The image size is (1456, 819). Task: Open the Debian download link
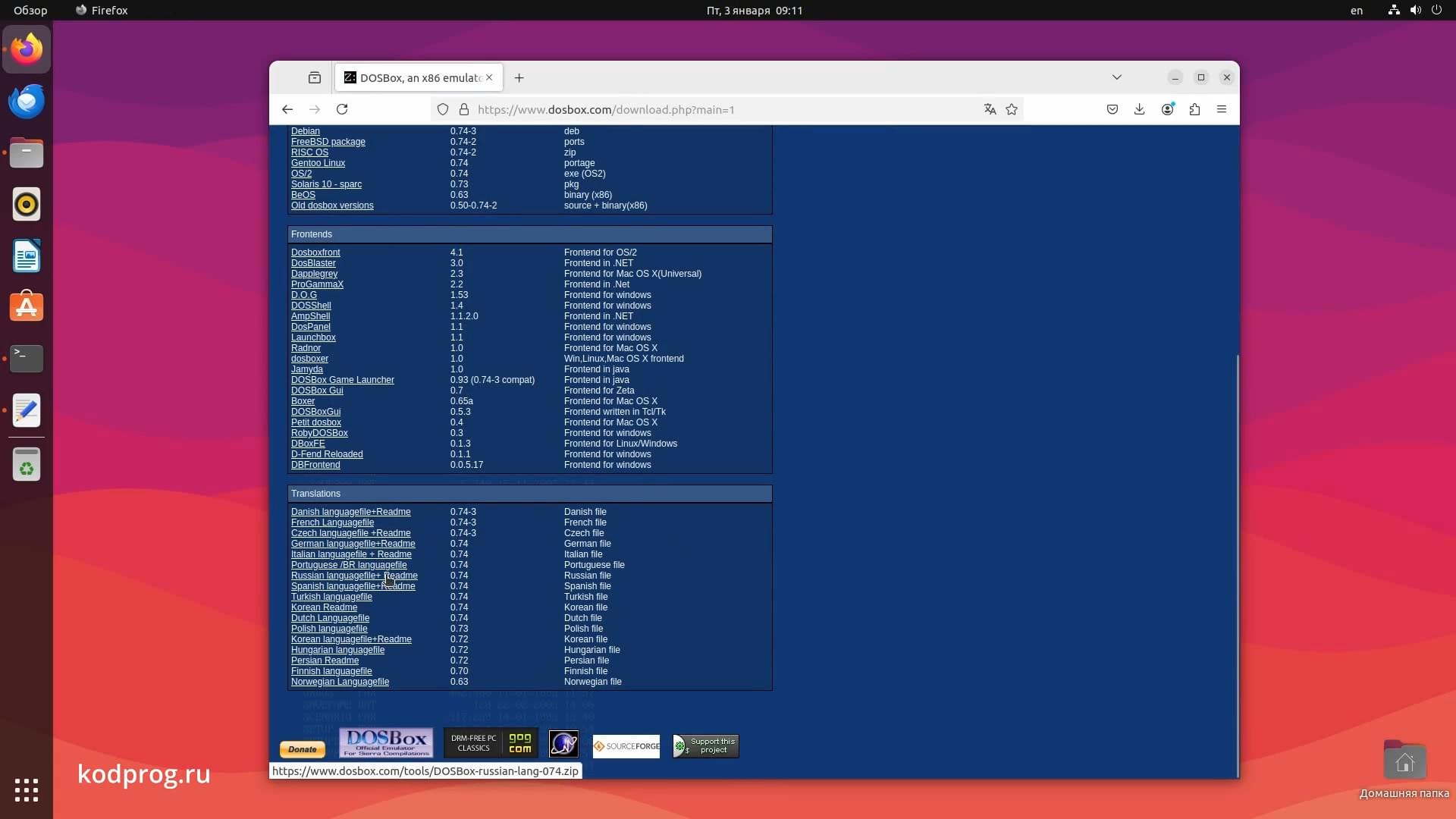[306, 131]
